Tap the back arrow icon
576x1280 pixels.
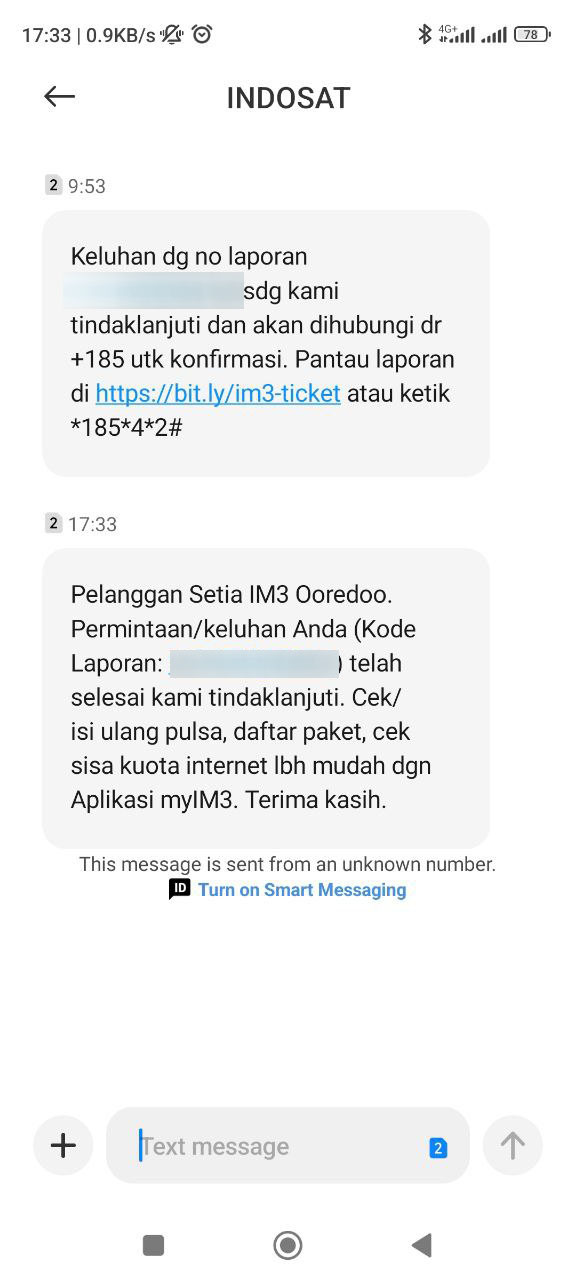(x=60, y=96)
